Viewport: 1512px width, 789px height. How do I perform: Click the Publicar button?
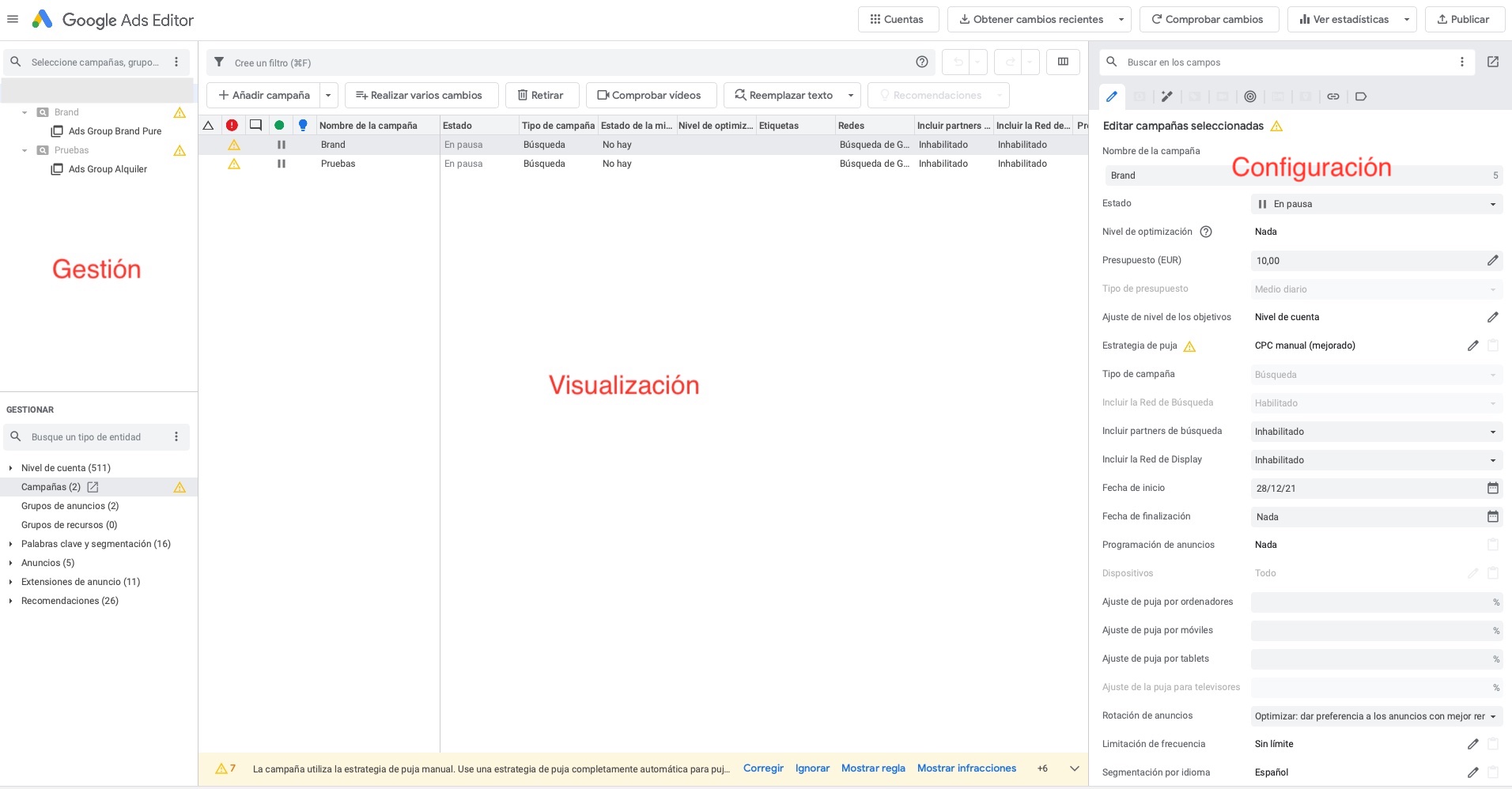1463,19
